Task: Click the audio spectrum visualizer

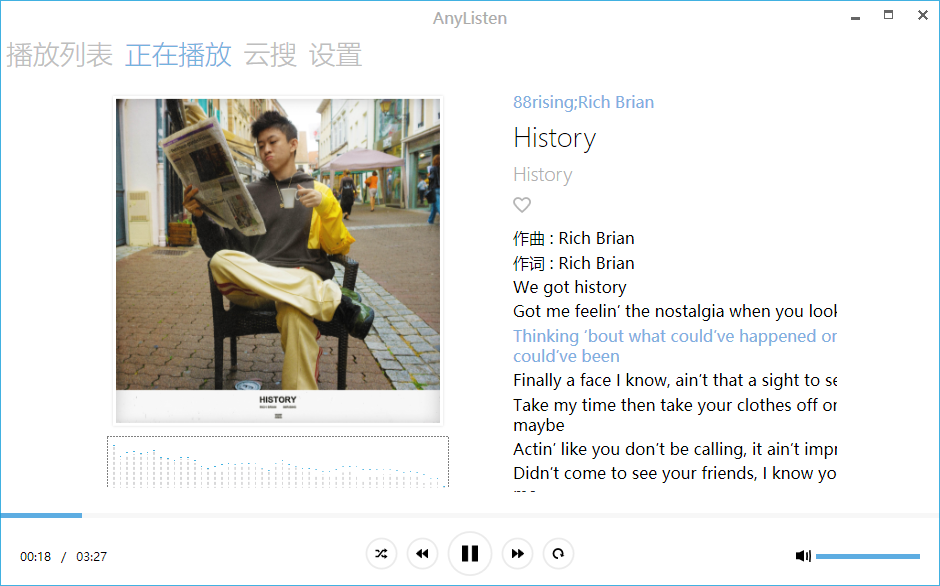Action: pos(278,462)
